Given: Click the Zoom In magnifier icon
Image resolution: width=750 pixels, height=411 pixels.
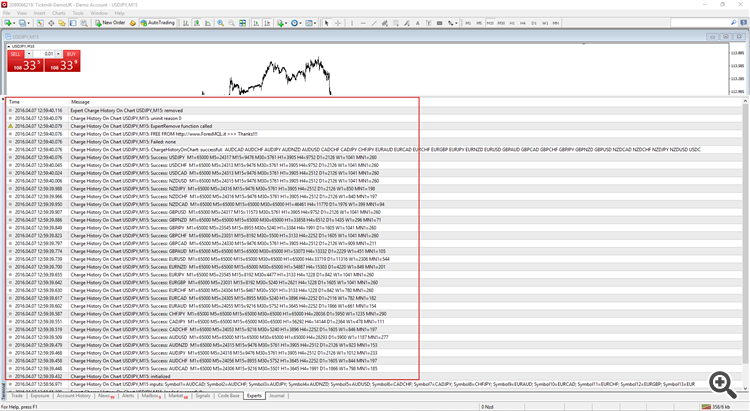Looking at the screenshot, I should [221, 23].
